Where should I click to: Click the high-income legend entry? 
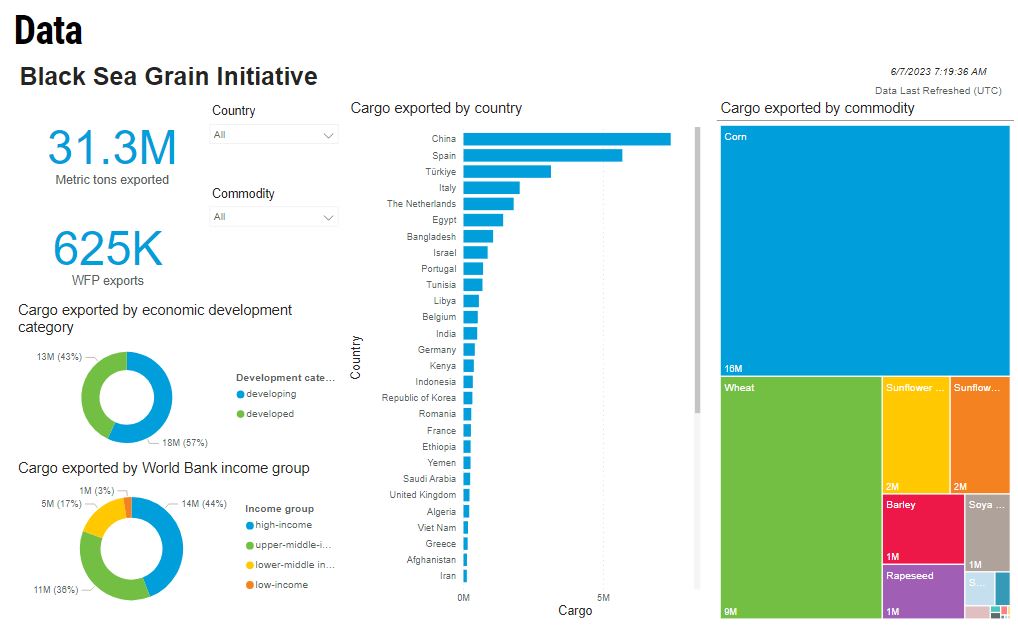coord(279,525)
